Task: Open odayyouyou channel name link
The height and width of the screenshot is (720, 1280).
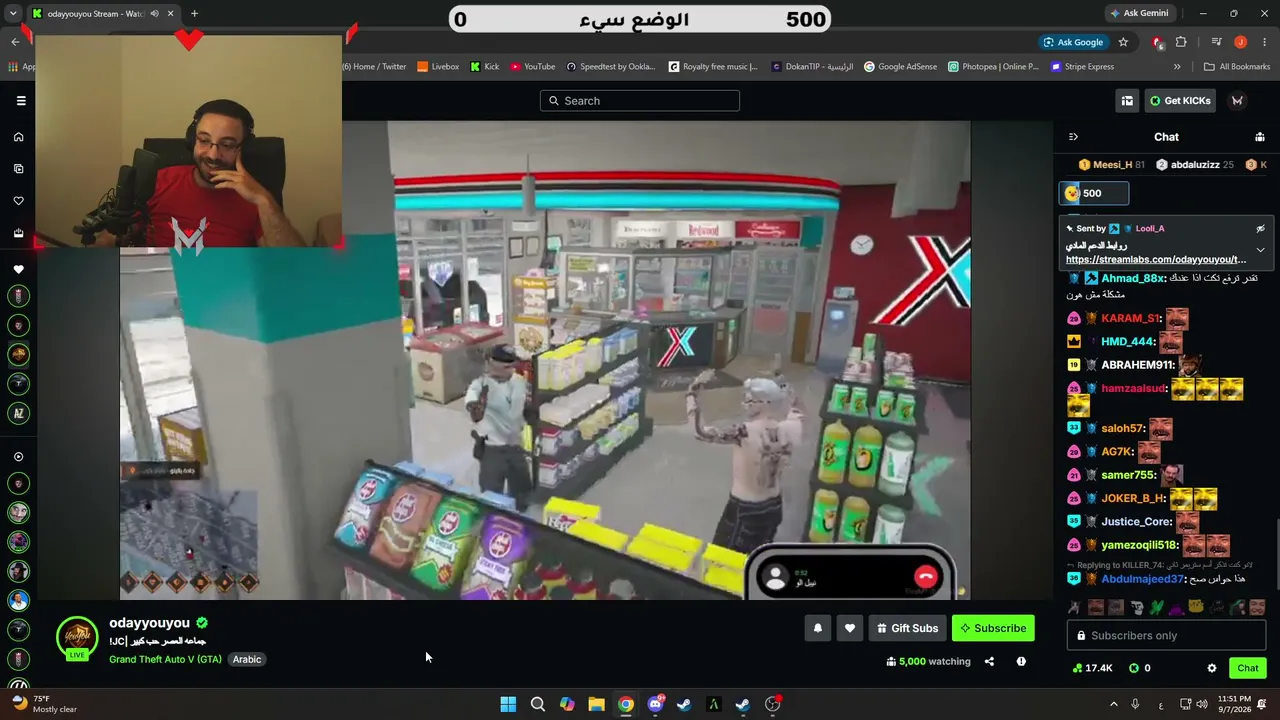Action: (x=149, y=622)
